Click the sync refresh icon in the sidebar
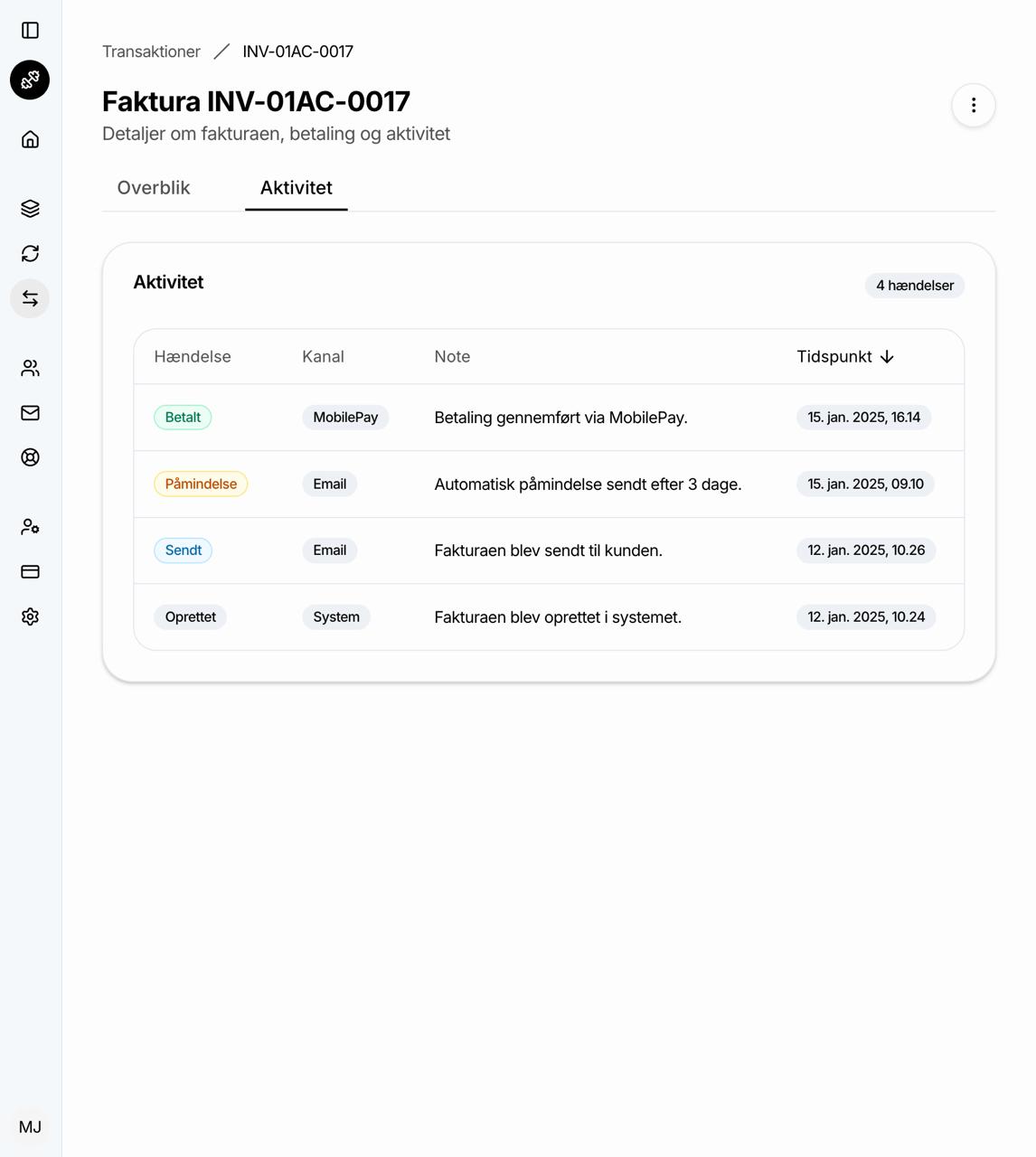1036x1157 pixels. 31,254
